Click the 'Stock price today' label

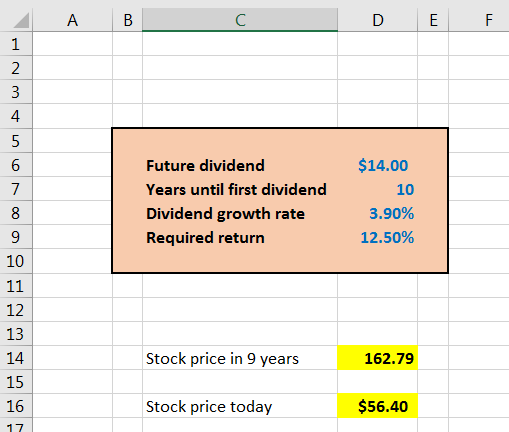(209, 407)
